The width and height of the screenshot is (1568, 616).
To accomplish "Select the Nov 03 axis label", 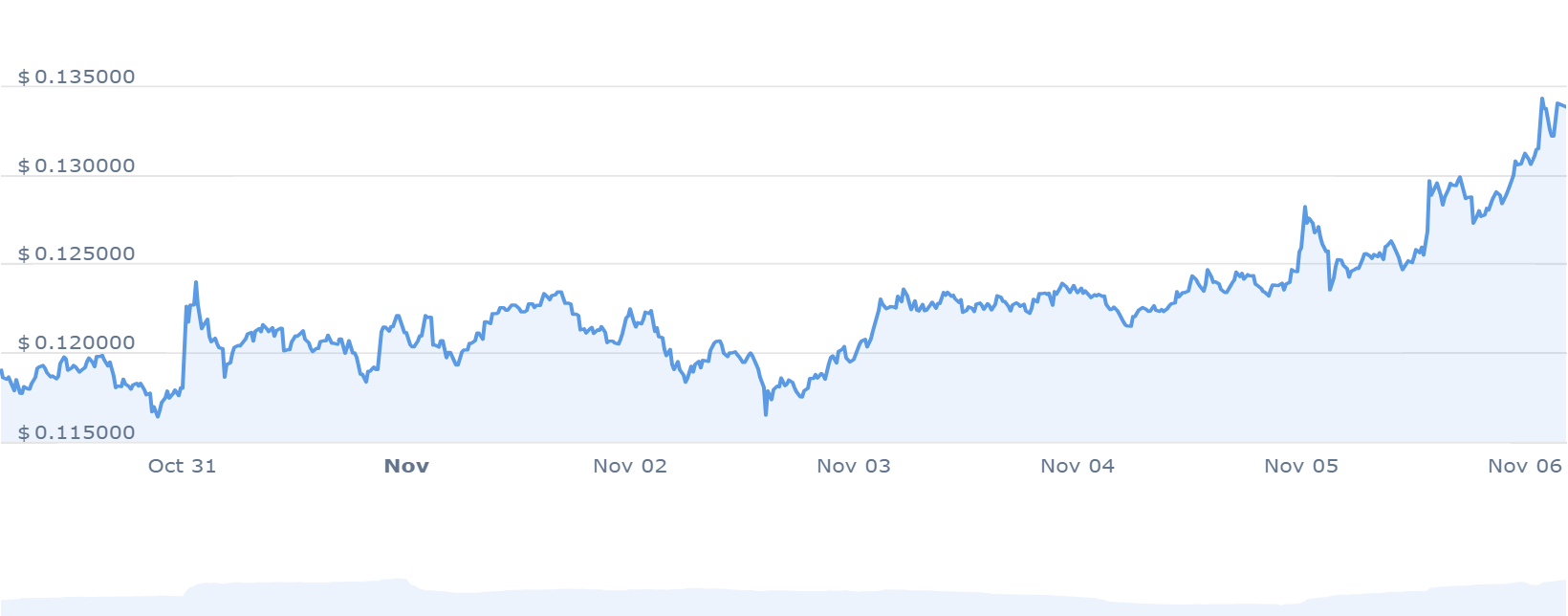I will point(854,466).
